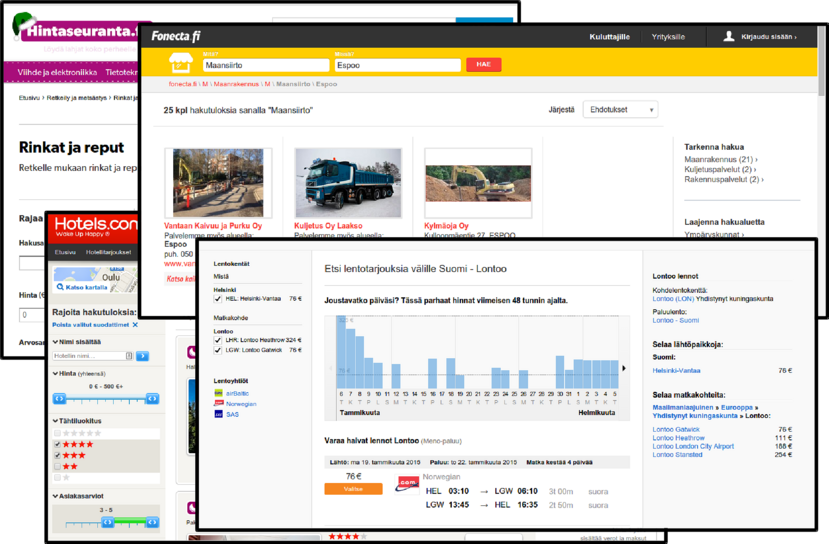Check the one-star rating checkbox

(57, 477)
